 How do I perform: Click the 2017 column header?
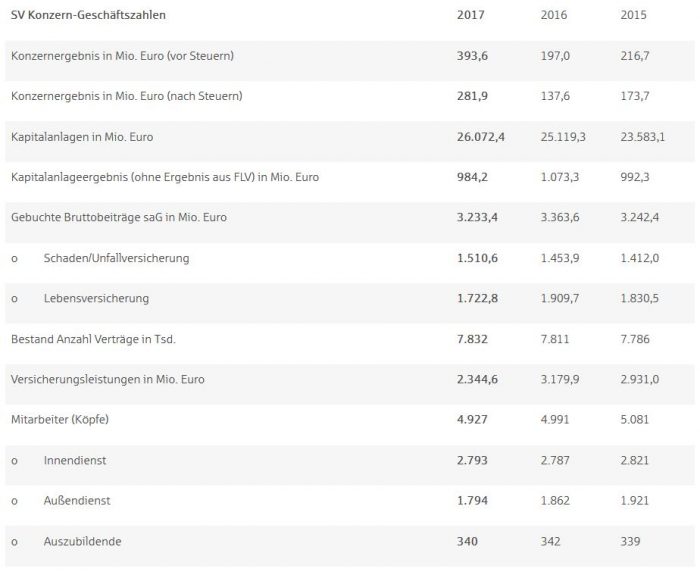470,16
